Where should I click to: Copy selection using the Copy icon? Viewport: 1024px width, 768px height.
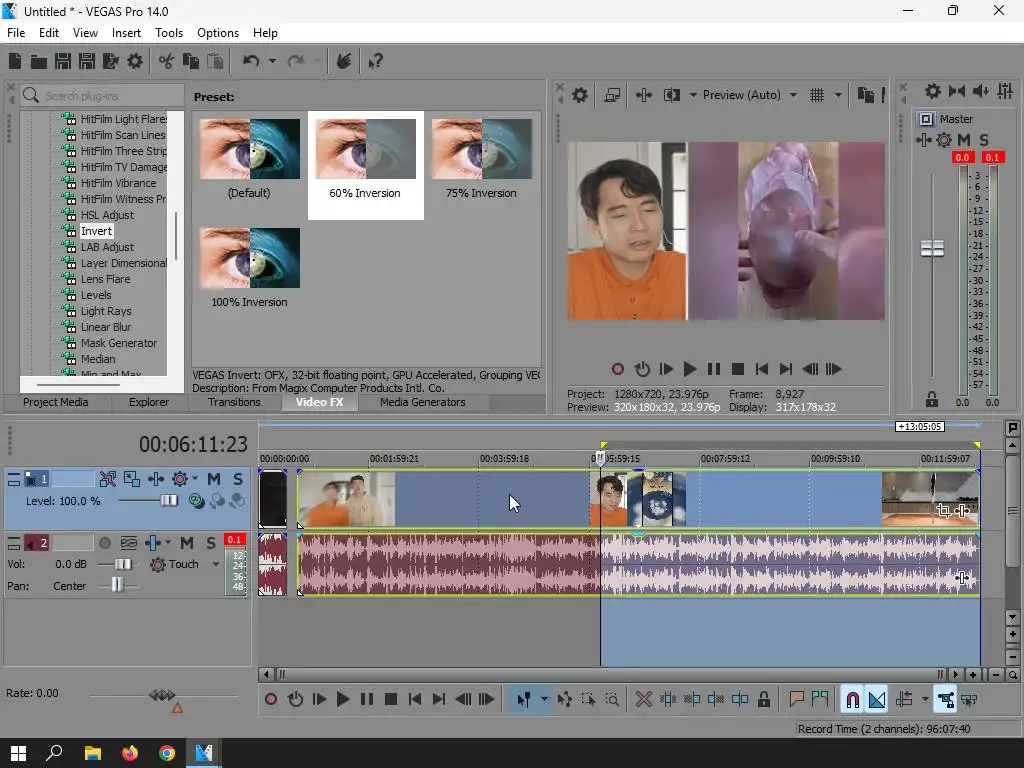tap(191, 61)
